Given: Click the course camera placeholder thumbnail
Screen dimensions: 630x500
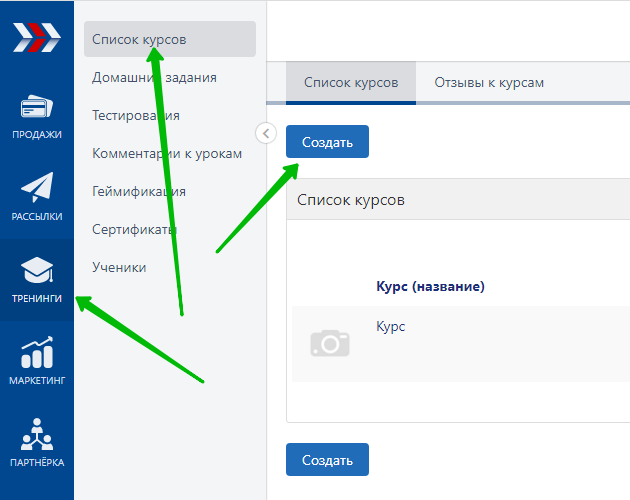Looking at the screenshot, I should (x=329, y=344).
